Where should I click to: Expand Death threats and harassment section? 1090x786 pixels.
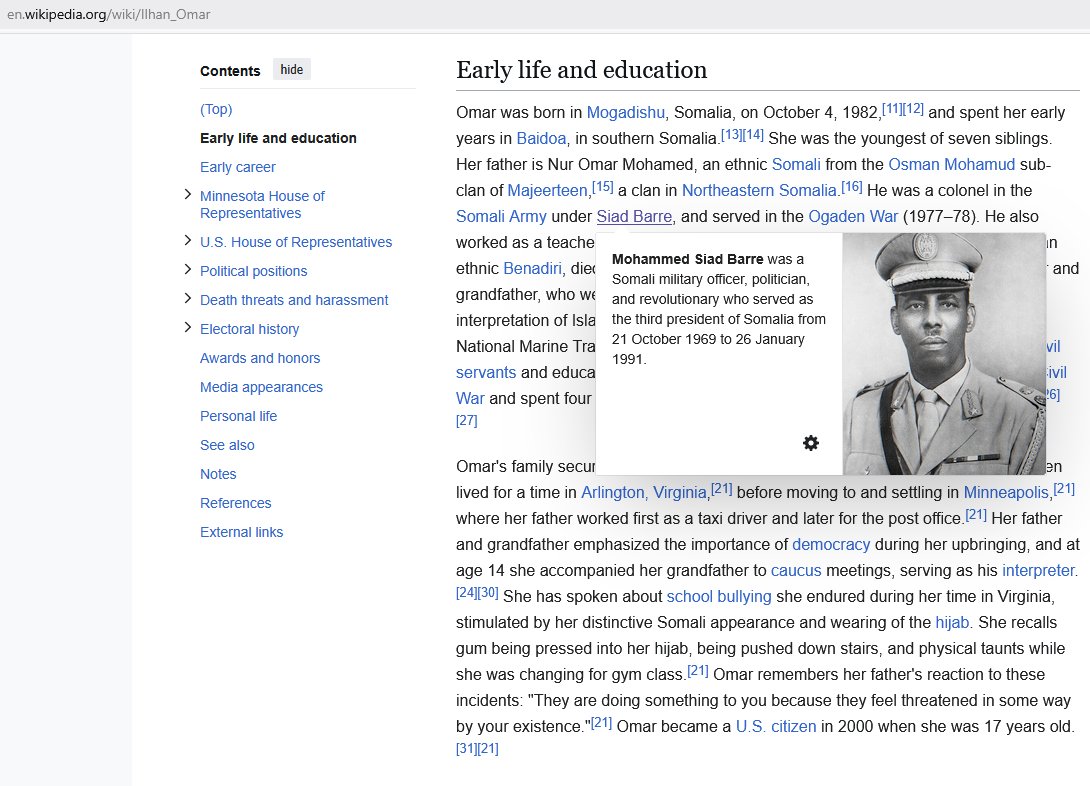click(187, 299)
